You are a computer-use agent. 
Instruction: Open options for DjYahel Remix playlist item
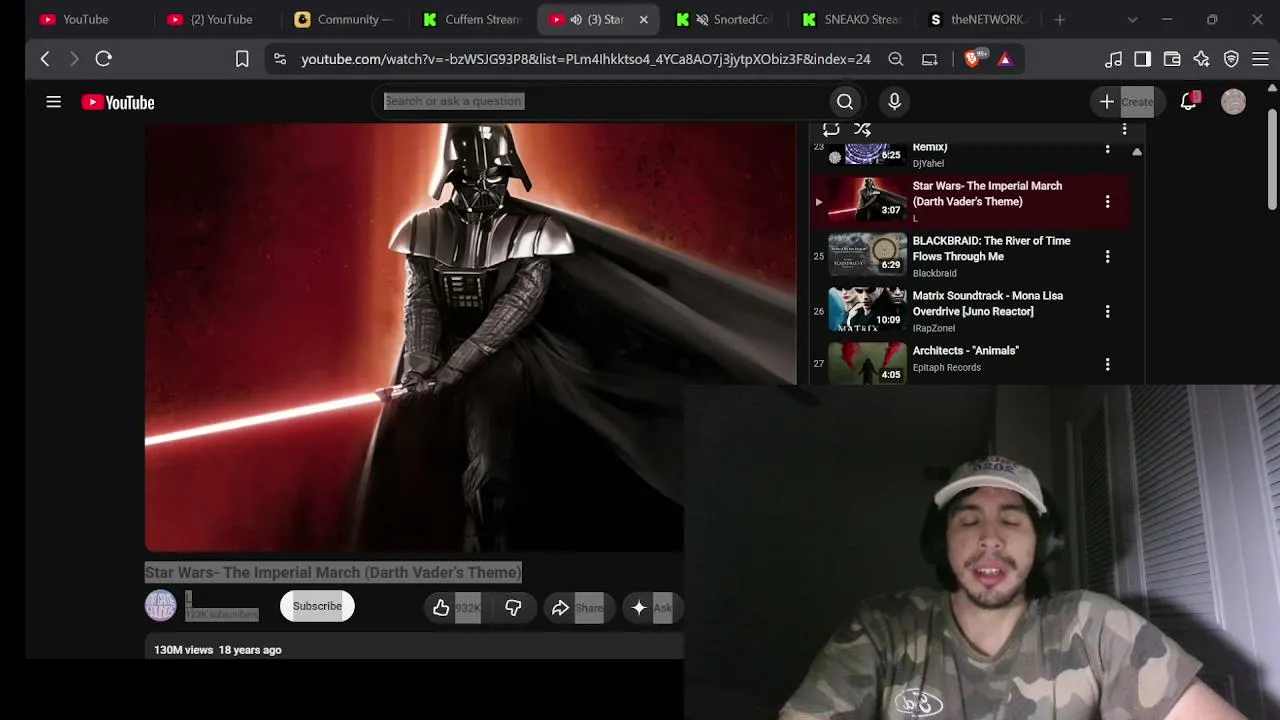pyautogui.click(x=1107, y=149)
